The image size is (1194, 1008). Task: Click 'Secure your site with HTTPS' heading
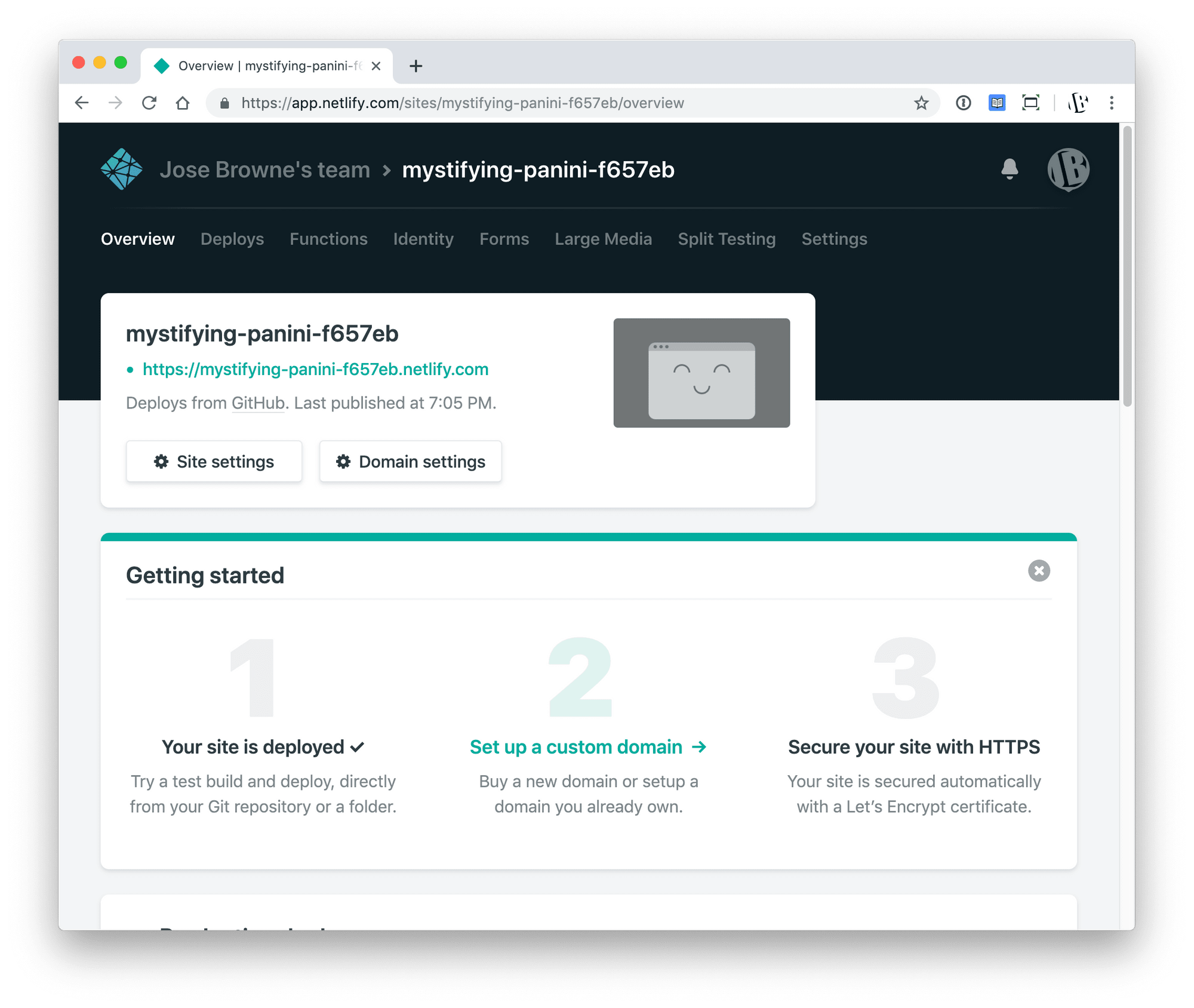[914, 747]
